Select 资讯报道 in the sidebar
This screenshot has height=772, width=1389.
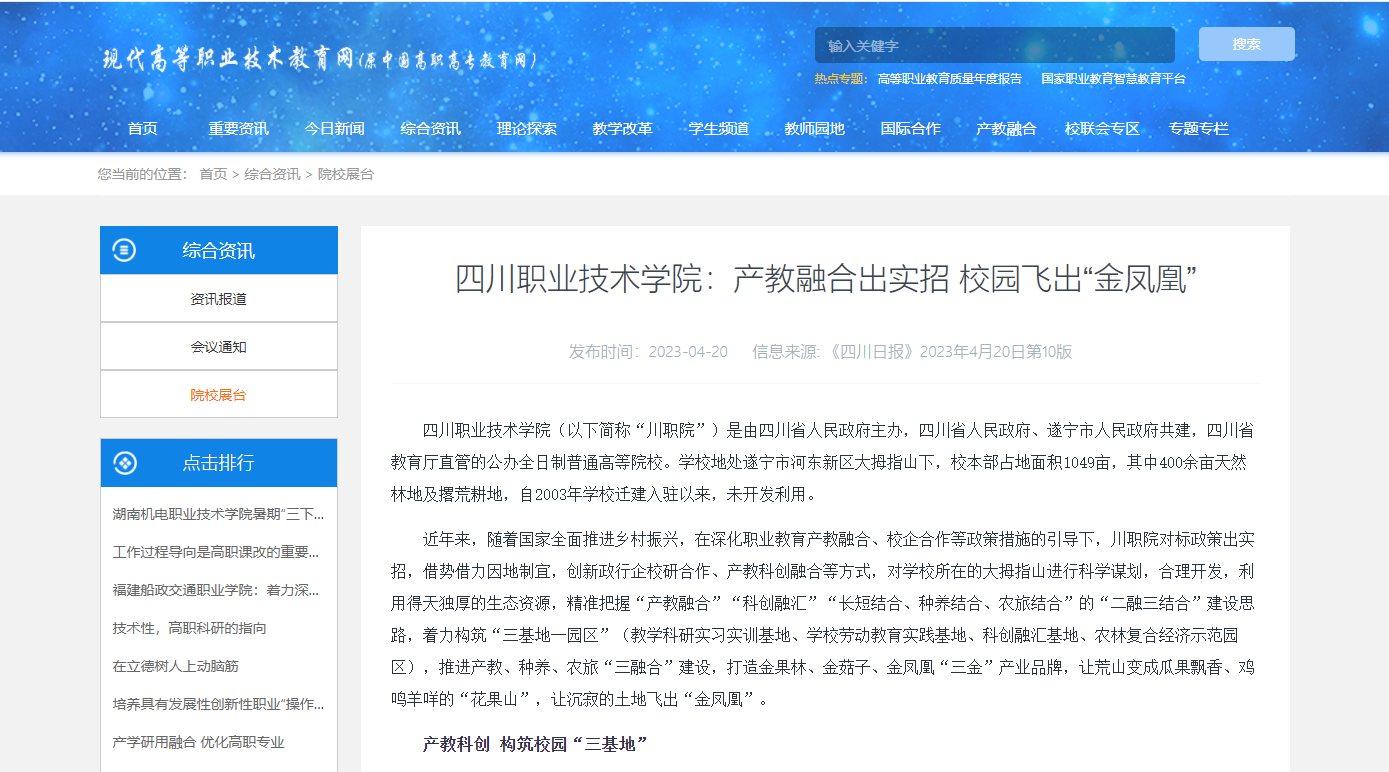tap(218, 299)
